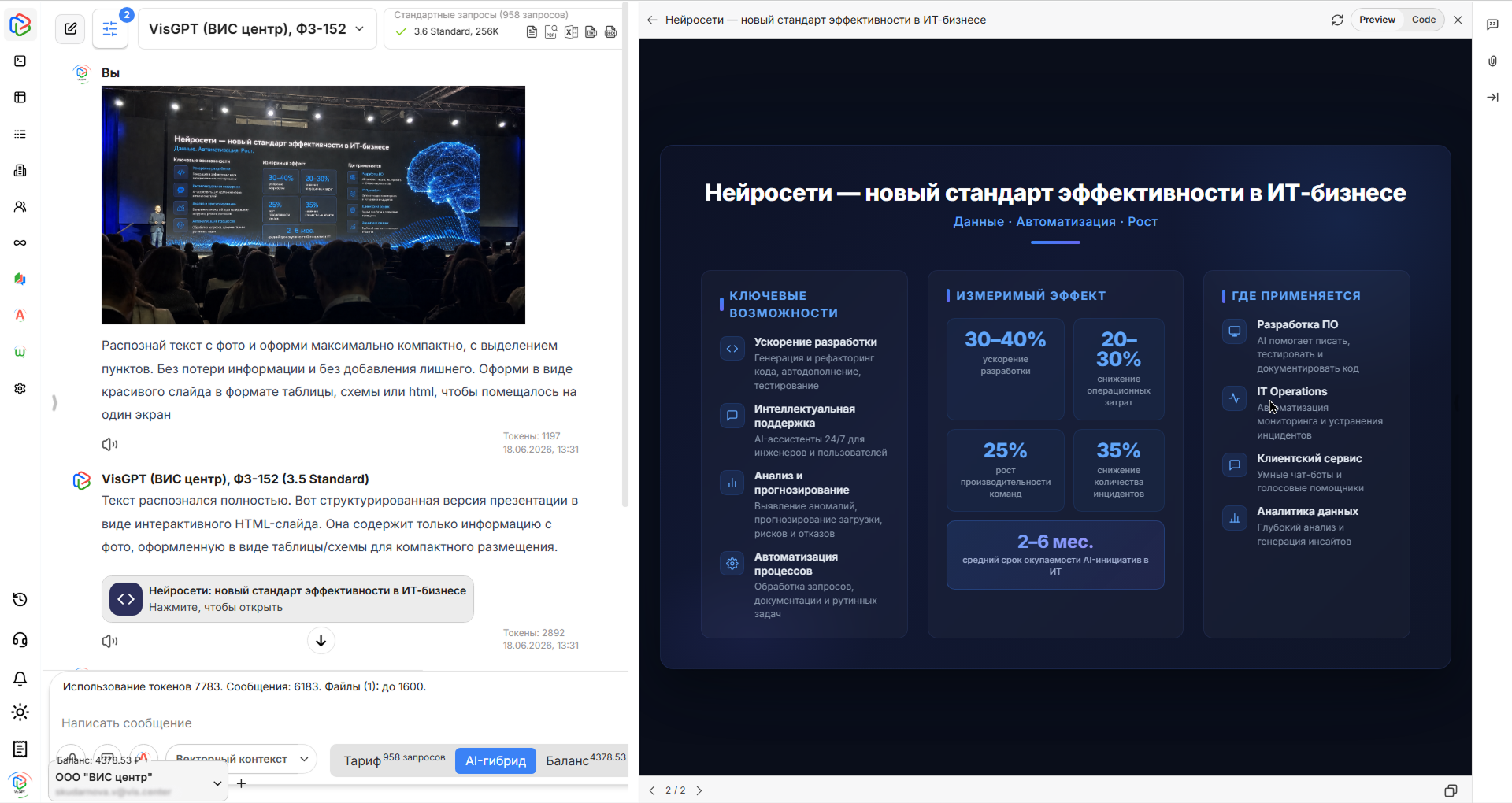This screenshot has width=1512, height=803.
Task: Open the support headset icon in sidebar
Action: [x=20, y=639]
